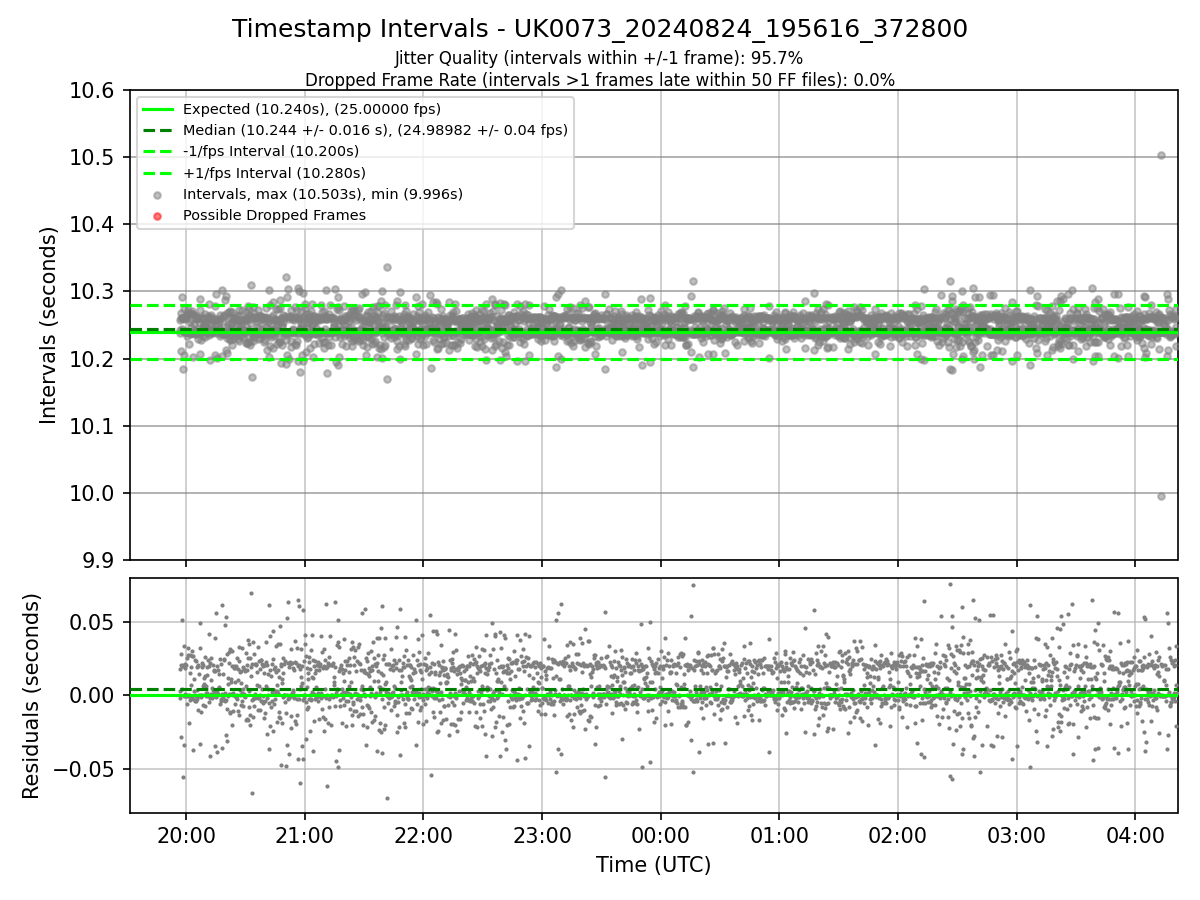Click the legend entry 'Intervals, max (10.503s), min (9.996s)'
This screenshot has height=900, width=1200.
click(323, 194)
